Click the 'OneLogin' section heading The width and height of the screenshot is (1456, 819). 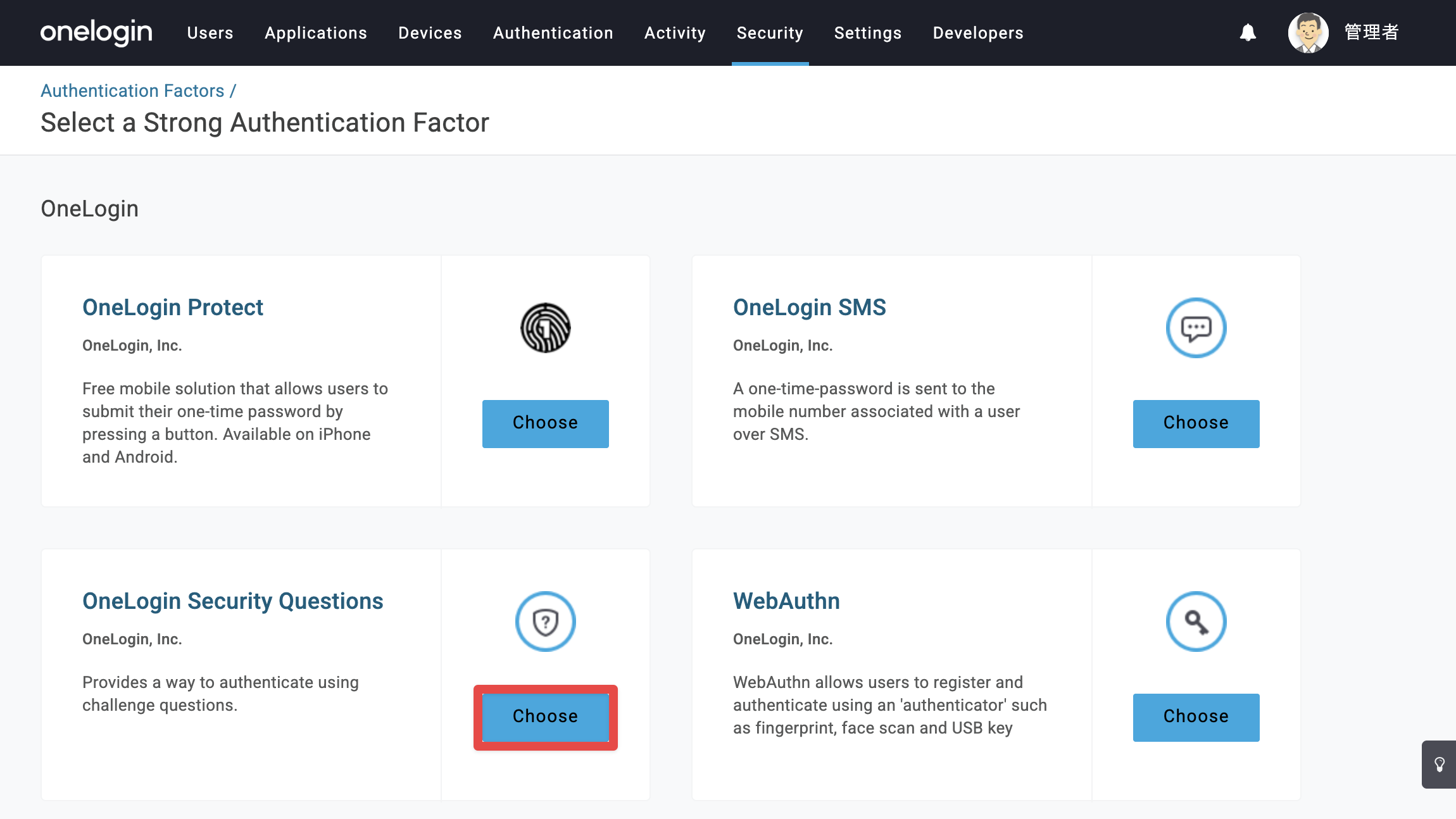coord(90,208)
